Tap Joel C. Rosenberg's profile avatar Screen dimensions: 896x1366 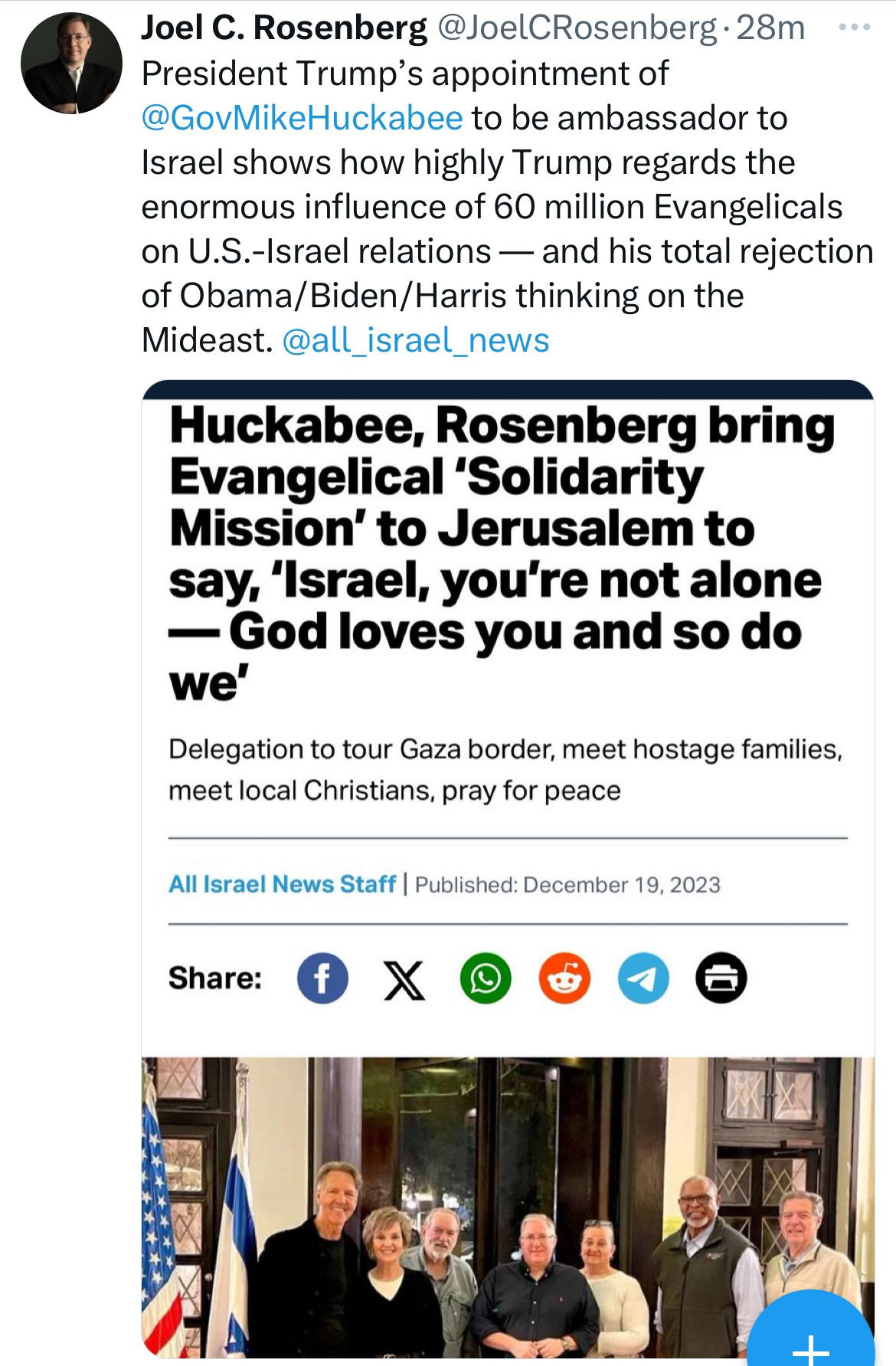pyautogui.click(x=71, y=64)
